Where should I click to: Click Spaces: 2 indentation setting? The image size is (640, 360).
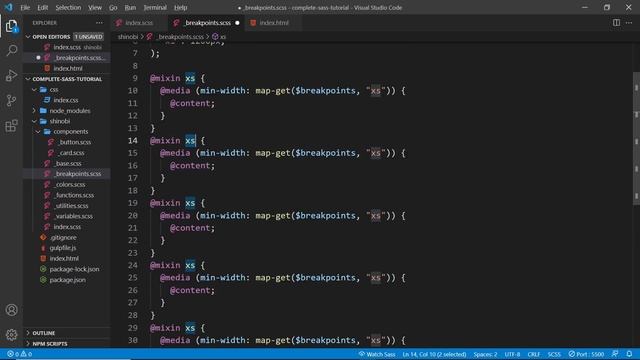pyautogui.click(x=485, y=354)
